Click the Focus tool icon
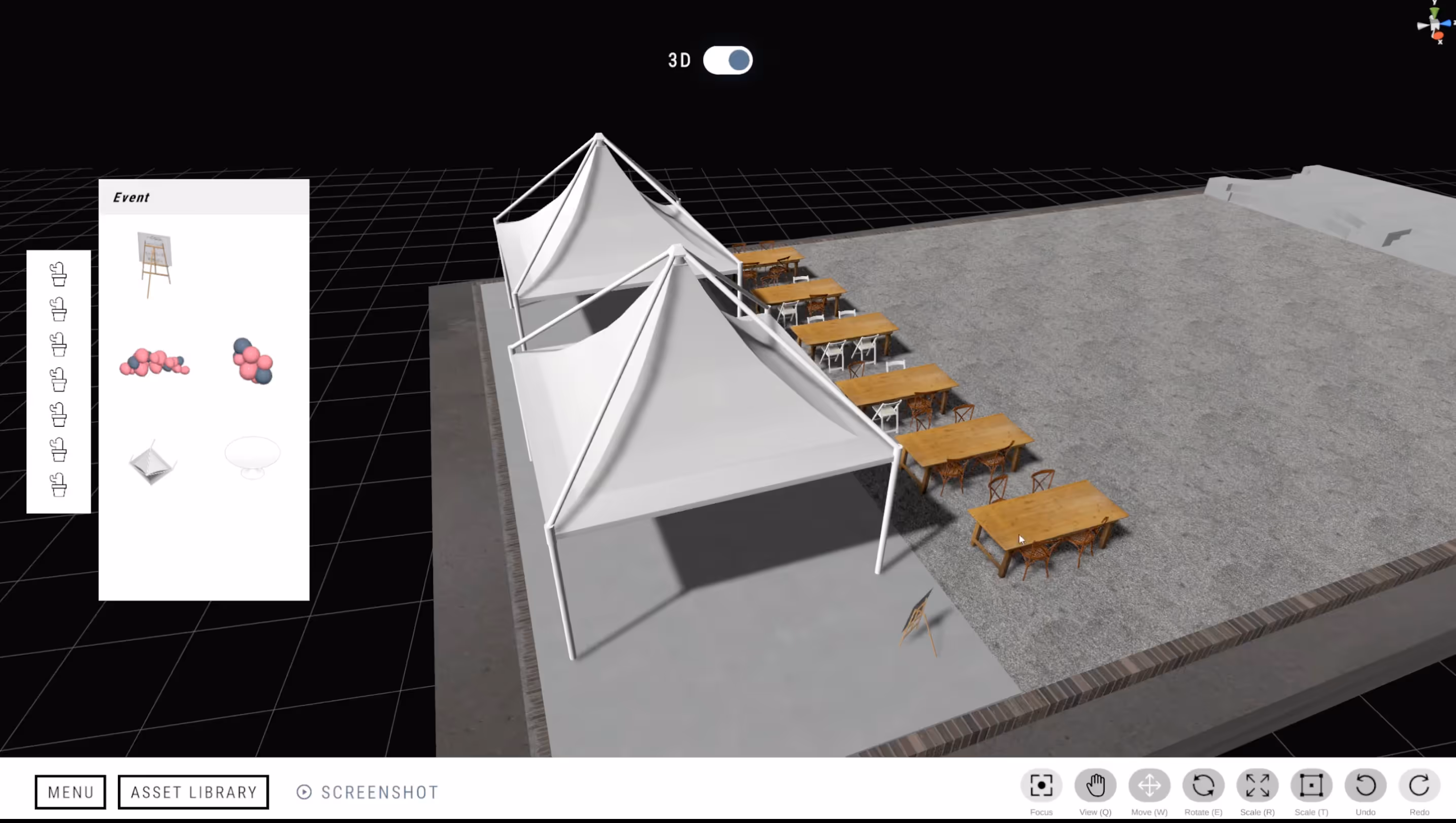This screenshot has height=823, width=1456. pyautogui.click(x=1041, y=785)
